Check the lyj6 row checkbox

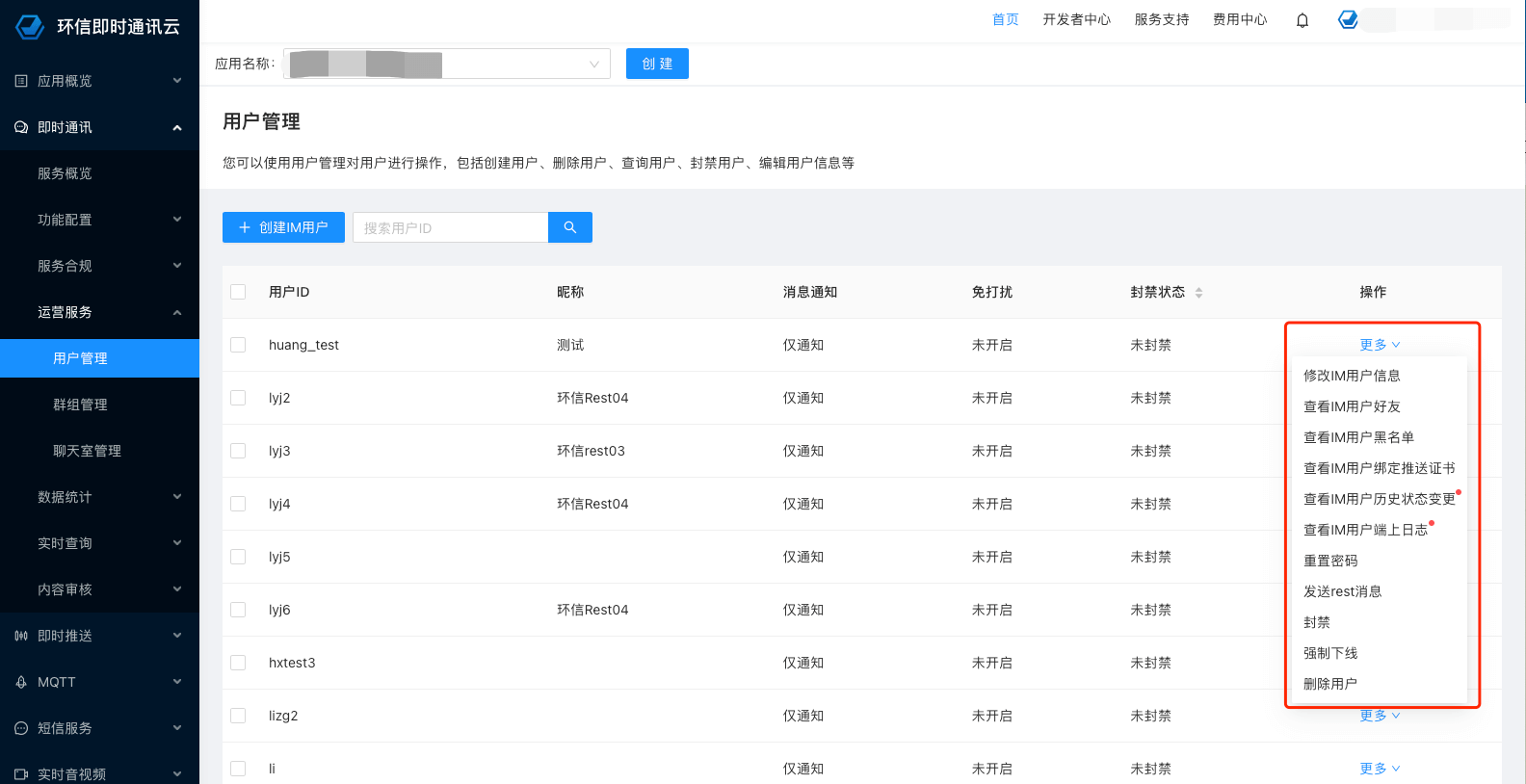tap(238, 610)
